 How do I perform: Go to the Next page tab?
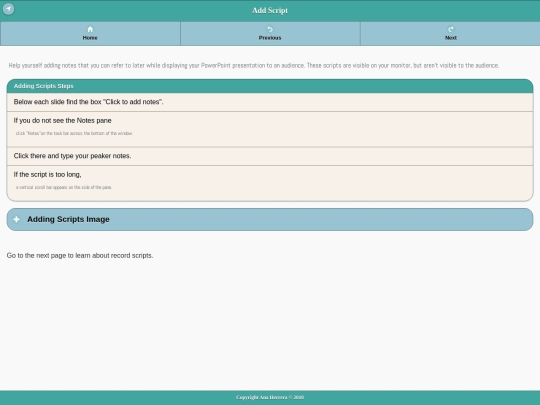[450, 34]
